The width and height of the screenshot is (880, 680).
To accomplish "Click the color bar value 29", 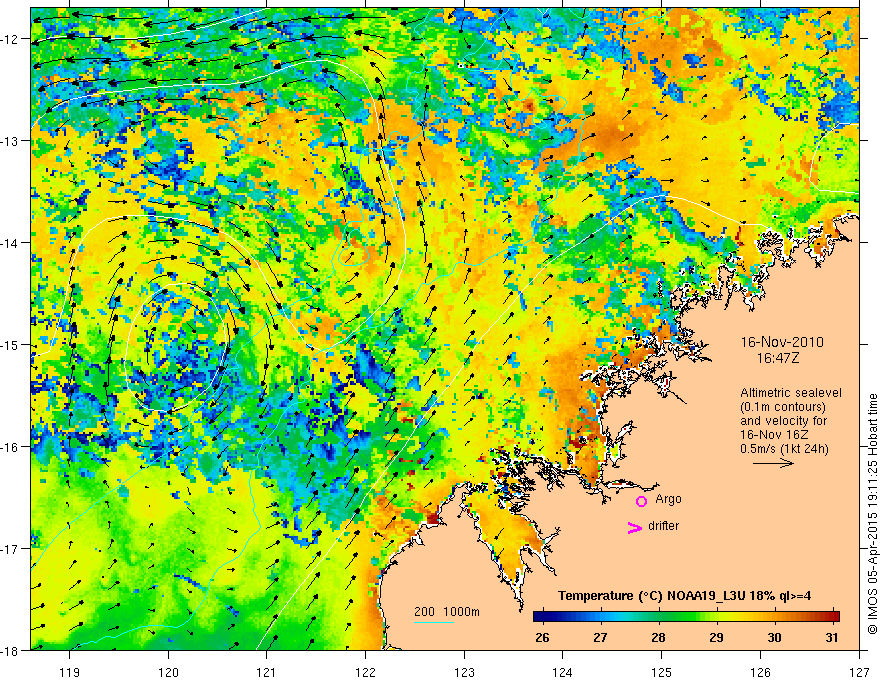I will click(x=716, y=637).
